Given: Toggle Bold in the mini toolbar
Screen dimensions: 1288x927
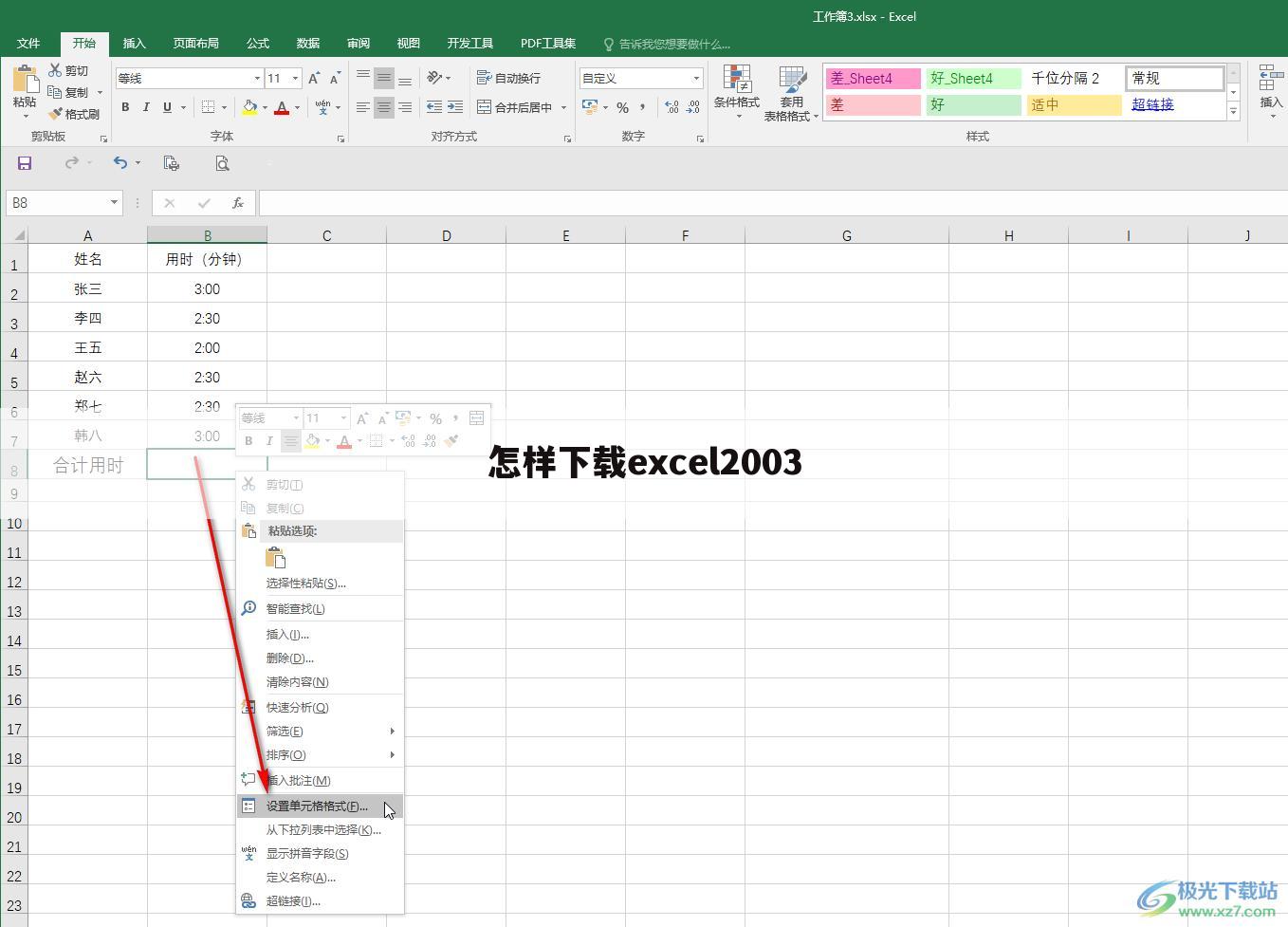Looking at the screenshot, I should [x=248, y=440].
